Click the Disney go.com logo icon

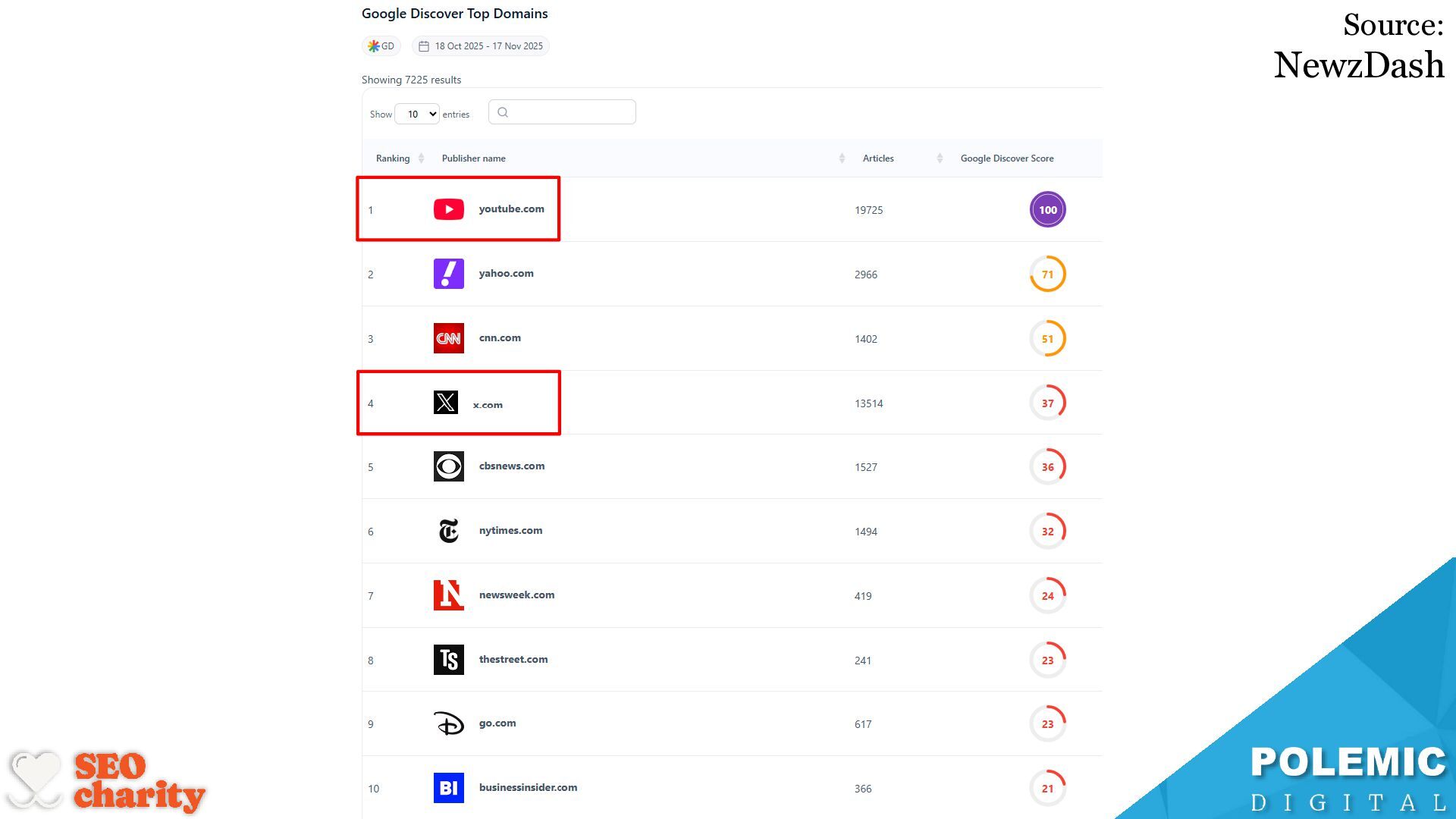tap(448, 723)
